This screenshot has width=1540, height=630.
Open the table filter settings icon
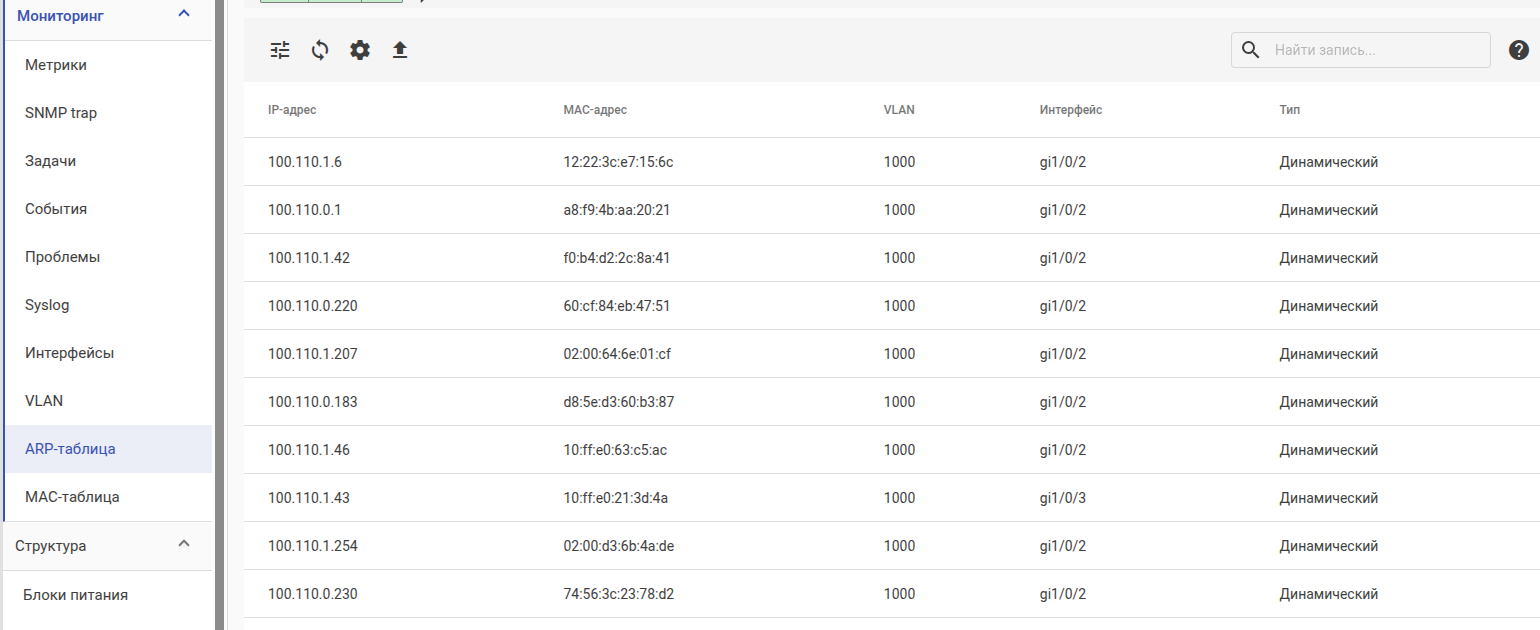click(280, 50)
